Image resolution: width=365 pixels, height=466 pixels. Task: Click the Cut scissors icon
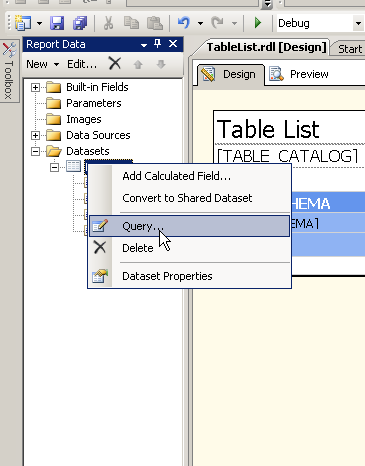coord(108,23)
